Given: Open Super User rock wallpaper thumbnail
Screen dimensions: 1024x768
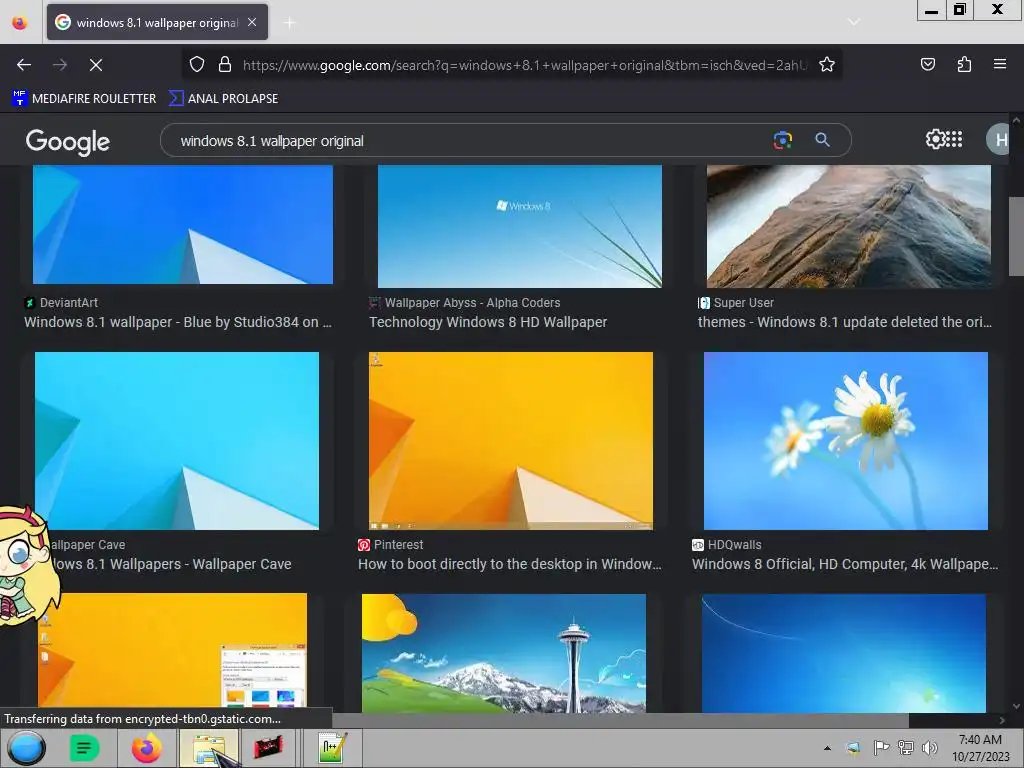Looking at the screenshot, I should [x=849, y=227].
